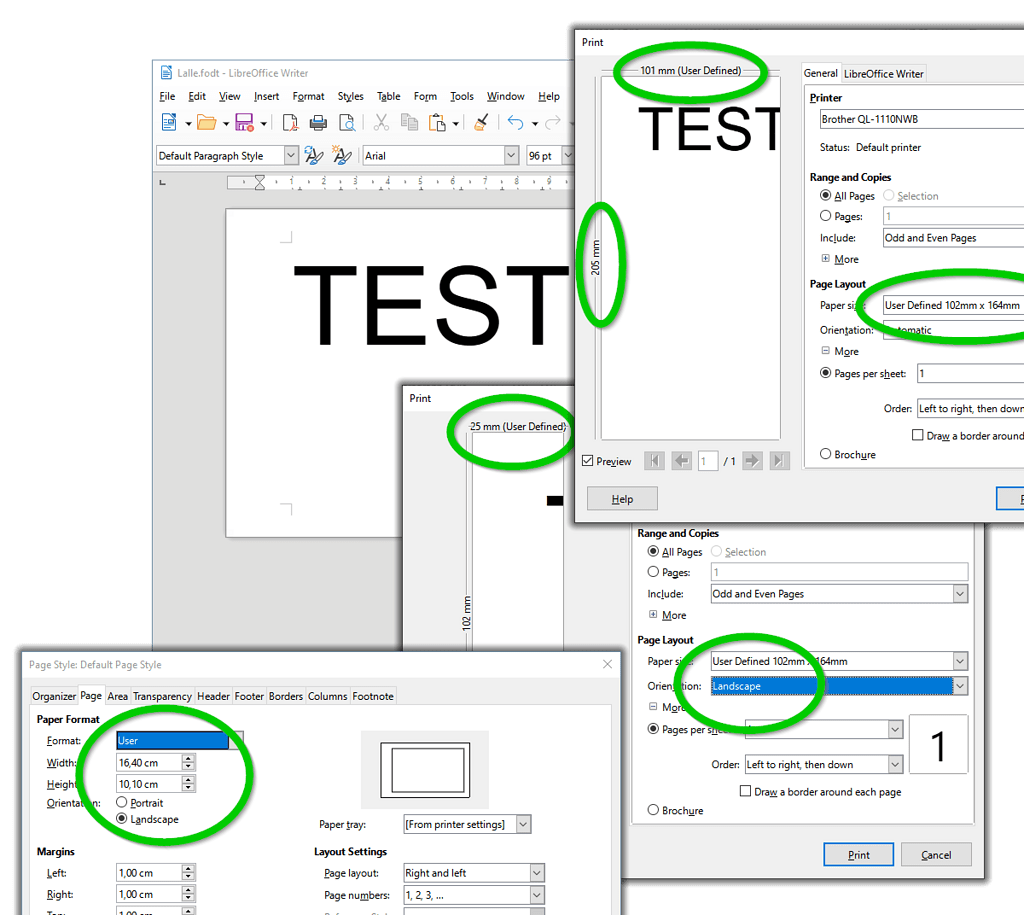Click the Undo icon
This screenshot has width=1024, height=915.
(x=516, y=122)
